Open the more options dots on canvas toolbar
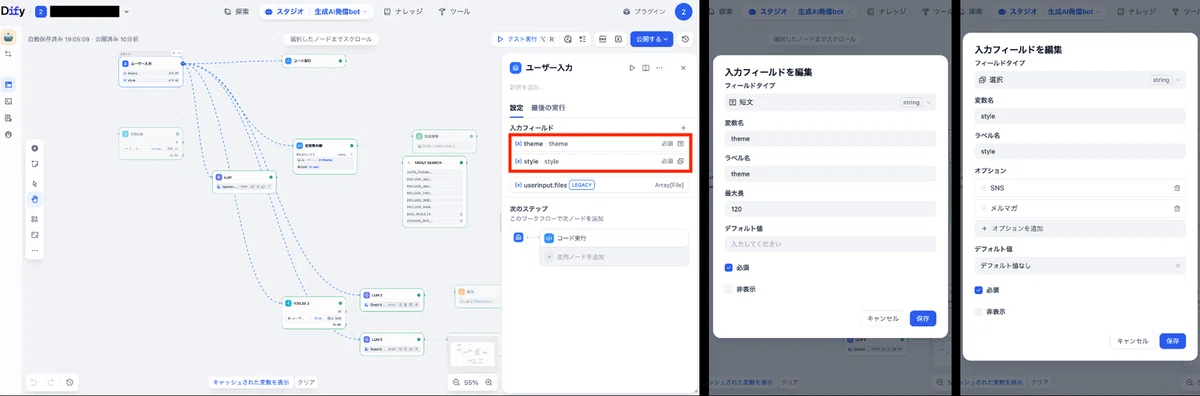The image size is (1200, 396). 35,250
